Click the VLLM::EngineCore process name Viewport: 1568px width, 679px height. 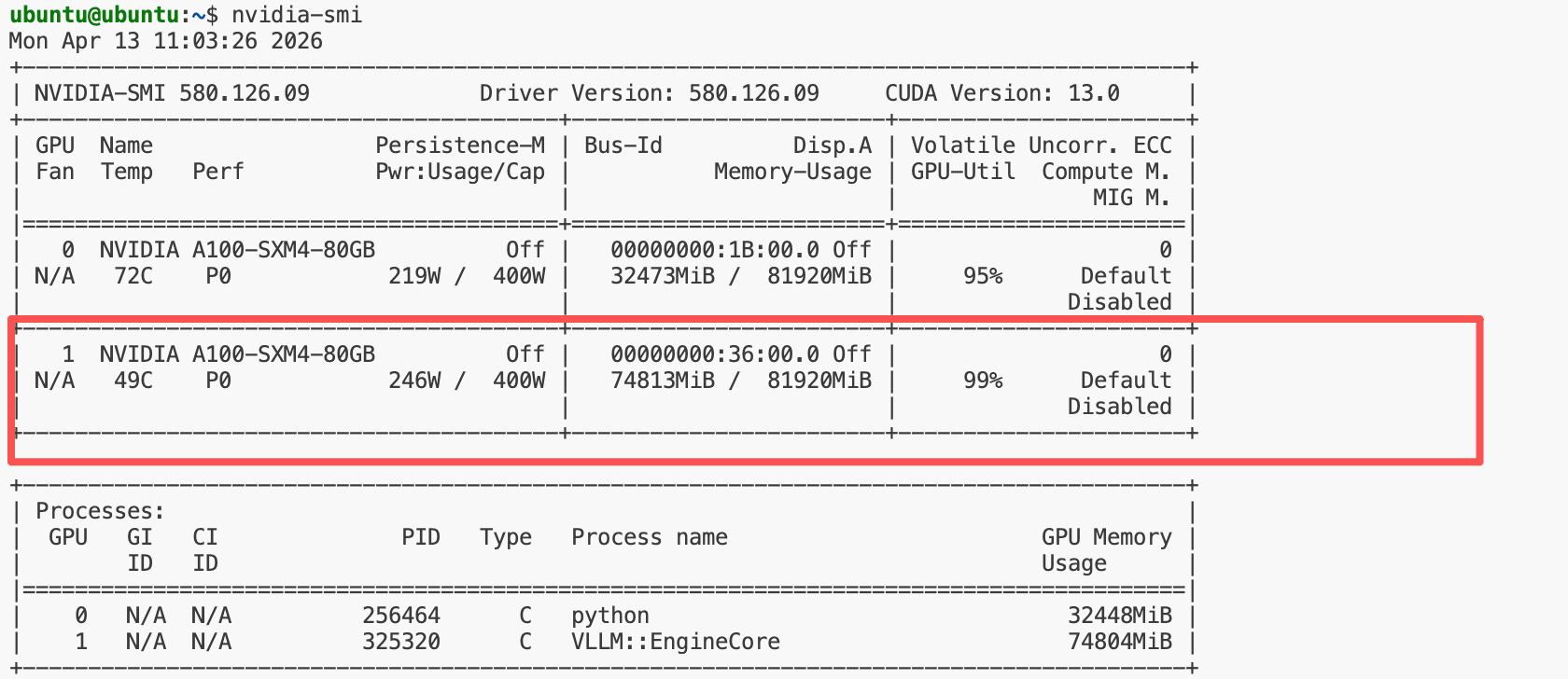click(x=675, y=642)
